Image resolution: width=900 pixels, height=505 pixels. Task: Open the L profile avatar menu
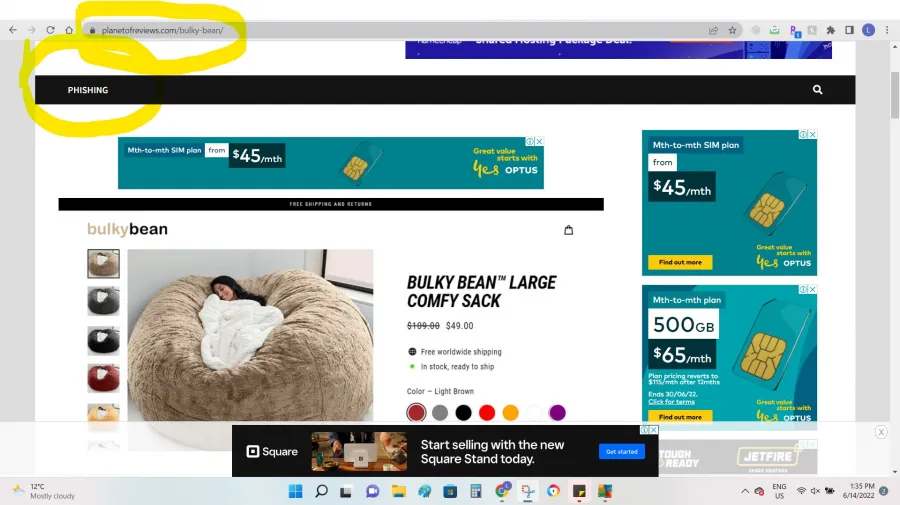[x=868, y=30]
